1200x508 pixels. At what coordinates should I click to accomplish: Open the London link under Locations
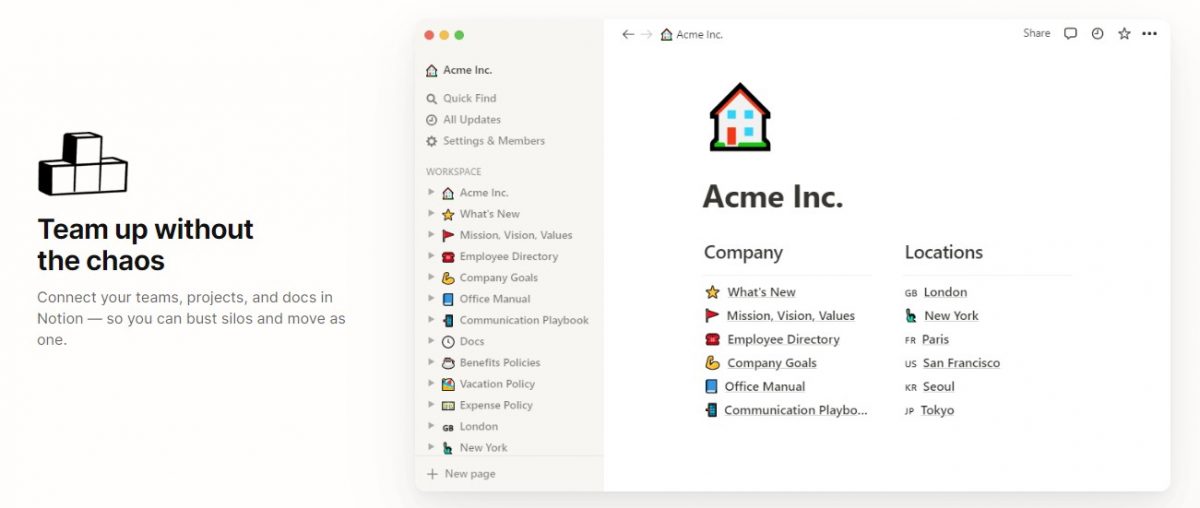point(945,292)
